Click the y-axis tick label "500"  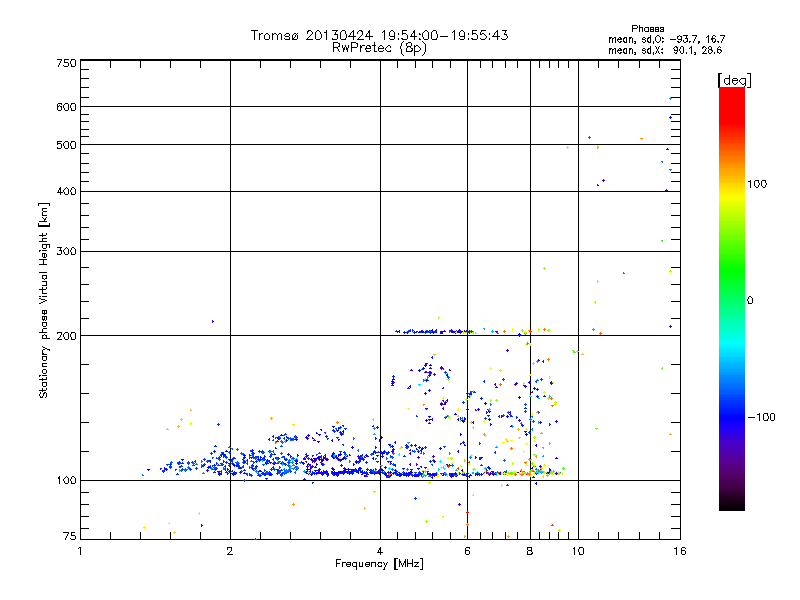pyautogui.click(x=67, y=145)
